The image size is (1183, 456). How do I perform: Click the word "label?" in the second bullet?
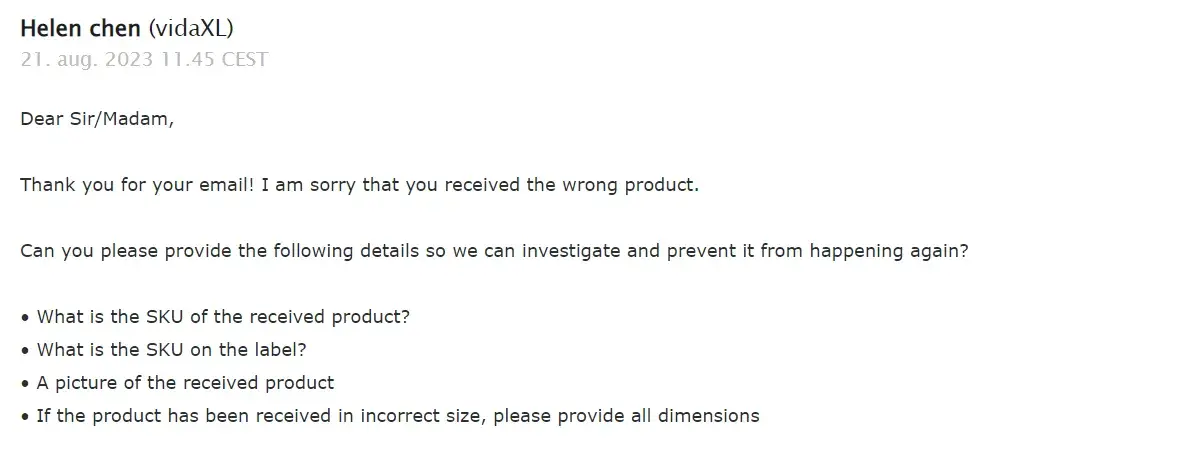282,350
